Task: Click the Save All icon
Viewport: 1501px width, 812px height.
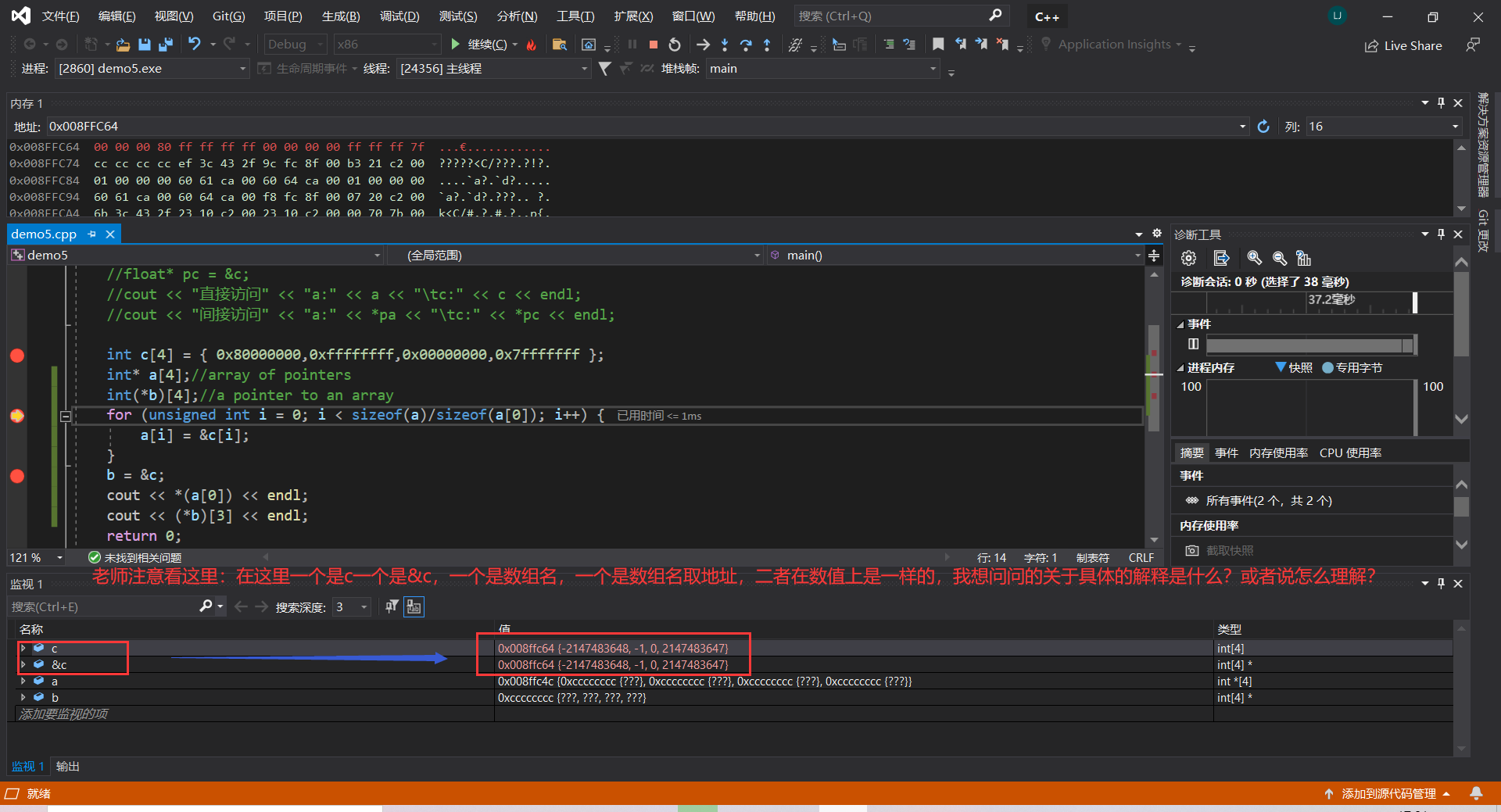Action: 166,45
